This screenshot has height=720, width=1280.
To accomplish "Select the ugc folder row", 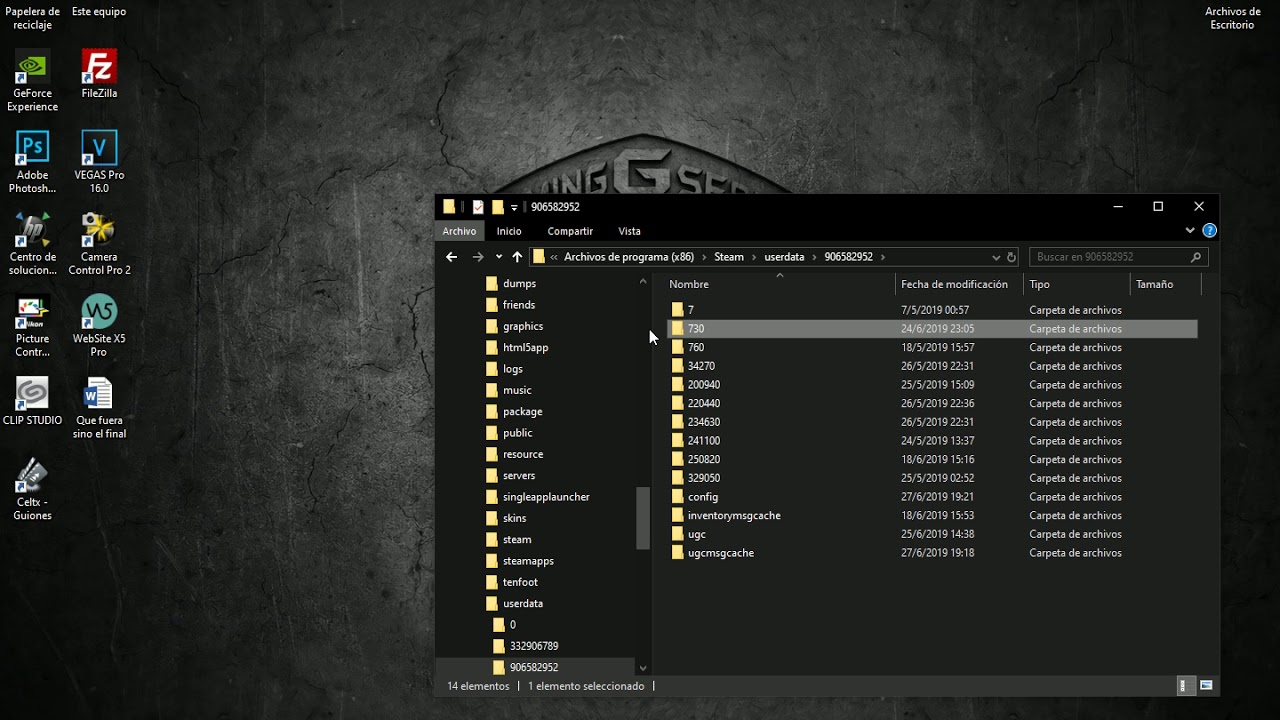I will [932, 534].
